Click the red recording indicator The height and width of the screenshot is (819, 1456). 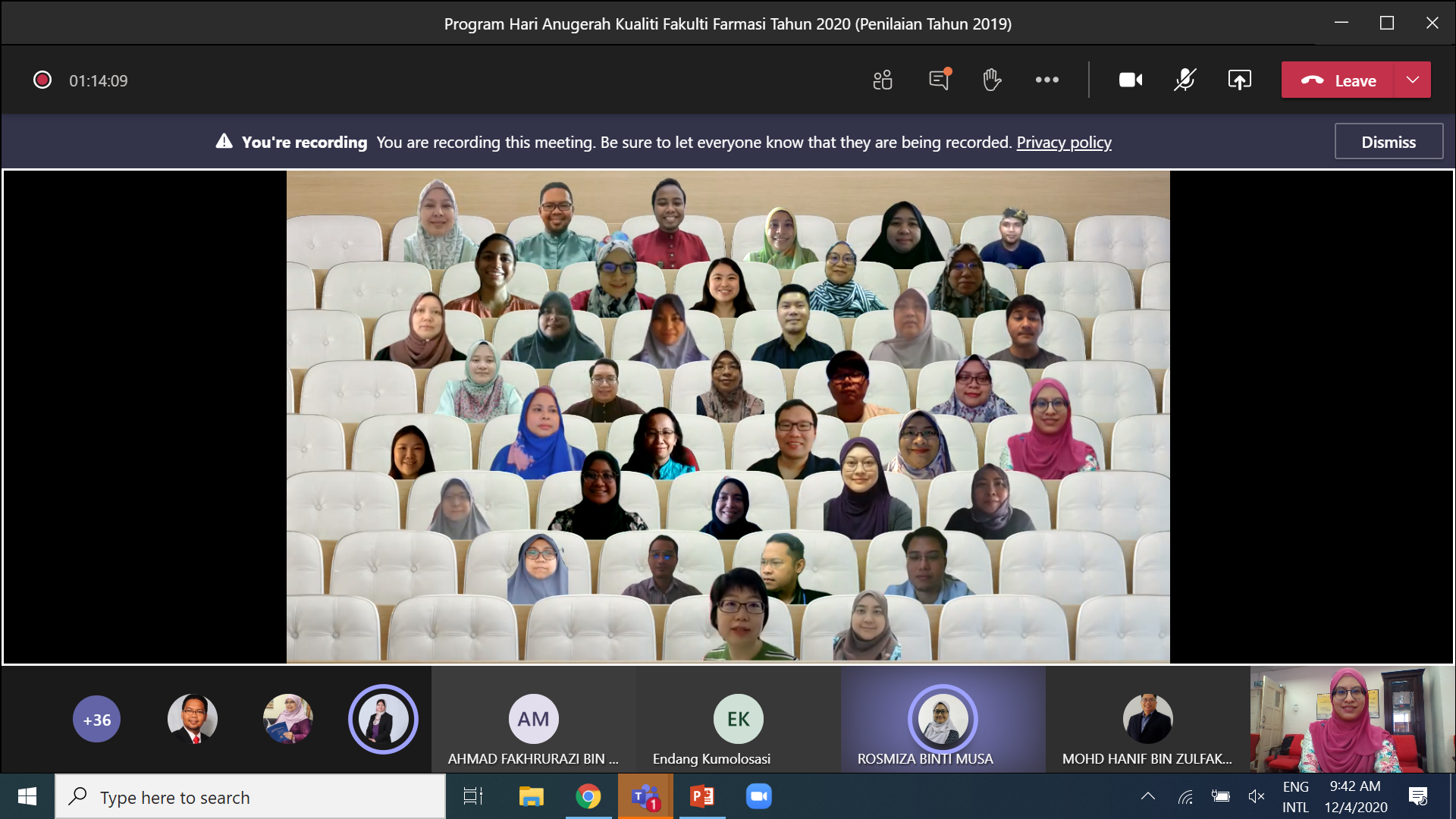click(42, 80)
